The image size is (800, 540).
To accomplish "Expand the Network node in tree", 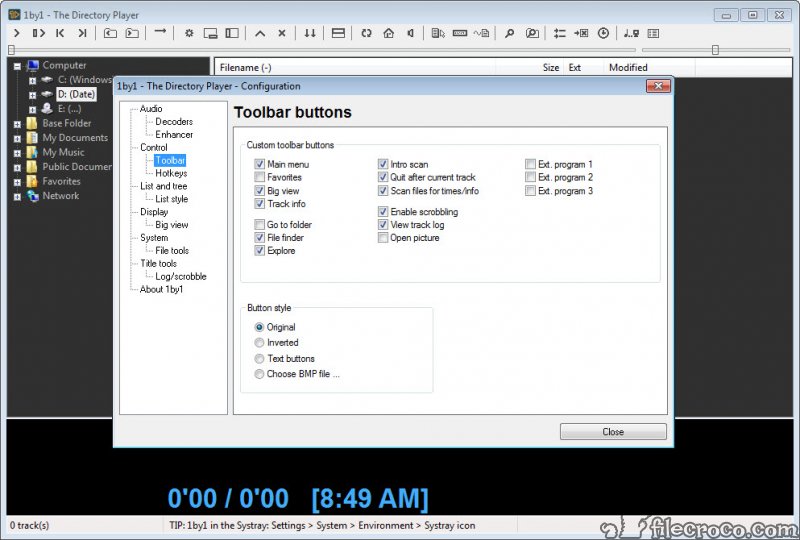I will pos(17,196).
